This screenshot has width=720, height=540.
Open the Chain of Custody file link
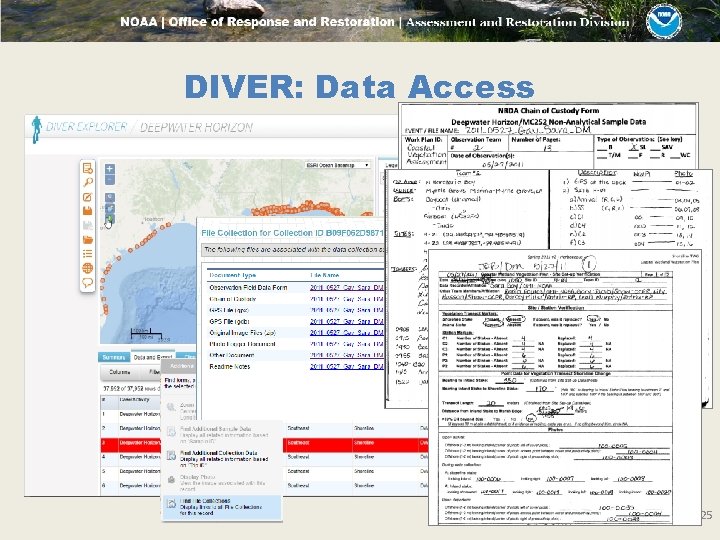click(347, 299)
